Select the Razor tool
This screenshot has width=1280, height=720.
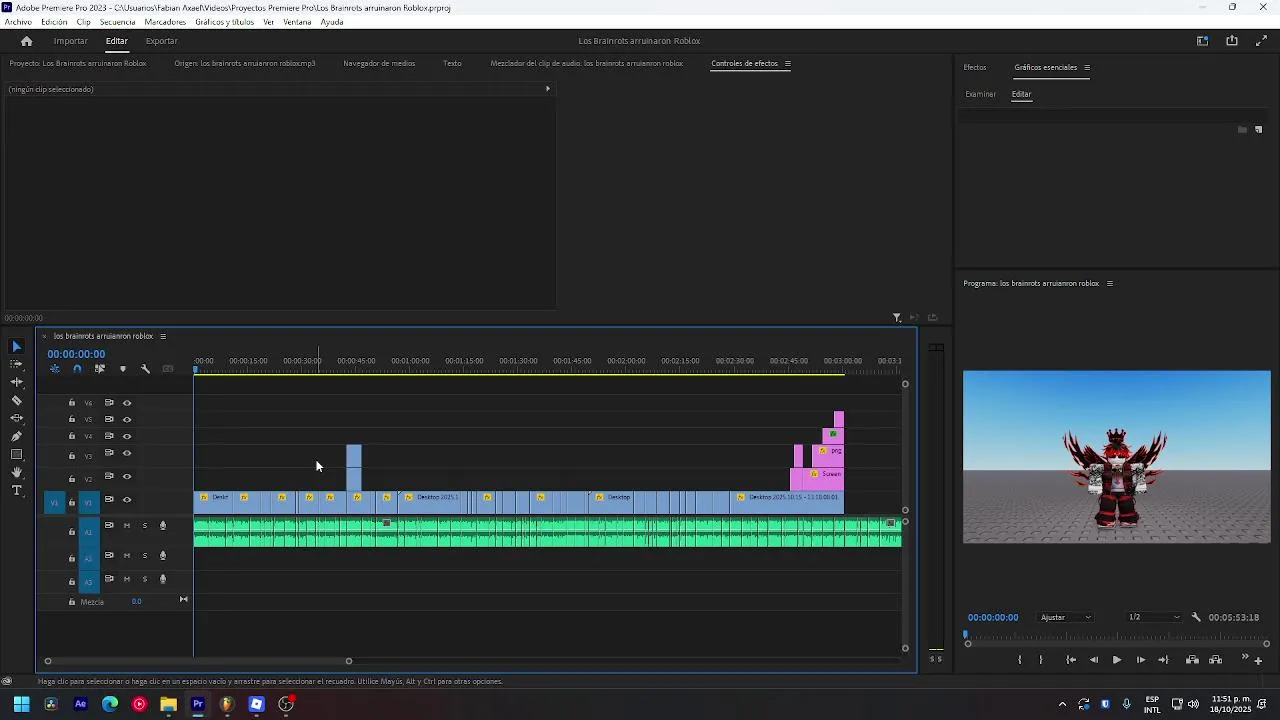[x=16, y=400]
